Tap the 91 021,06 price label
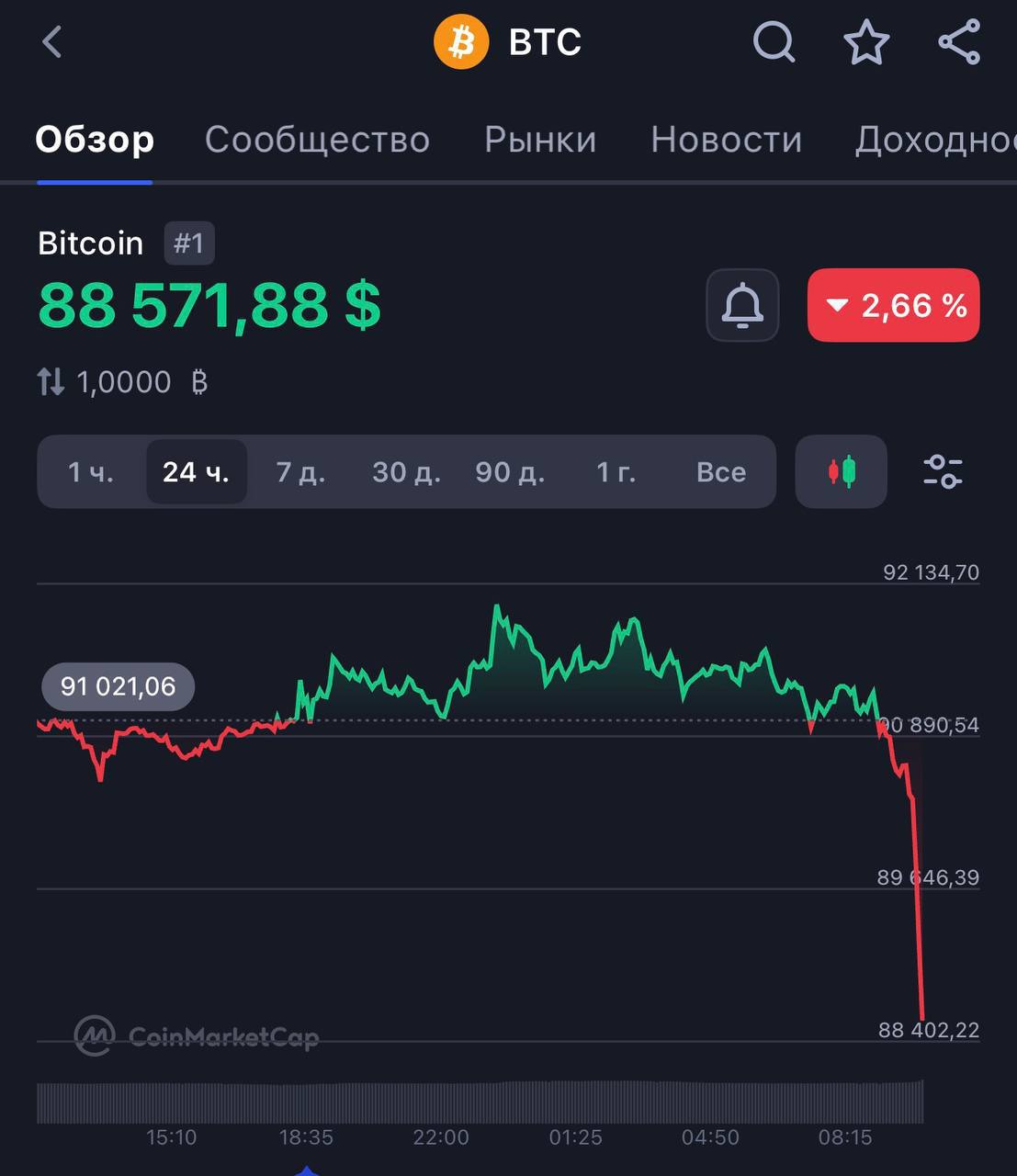Viewport: 1017px width, 1176px height. pyautogui.click(x=118, y=685)
